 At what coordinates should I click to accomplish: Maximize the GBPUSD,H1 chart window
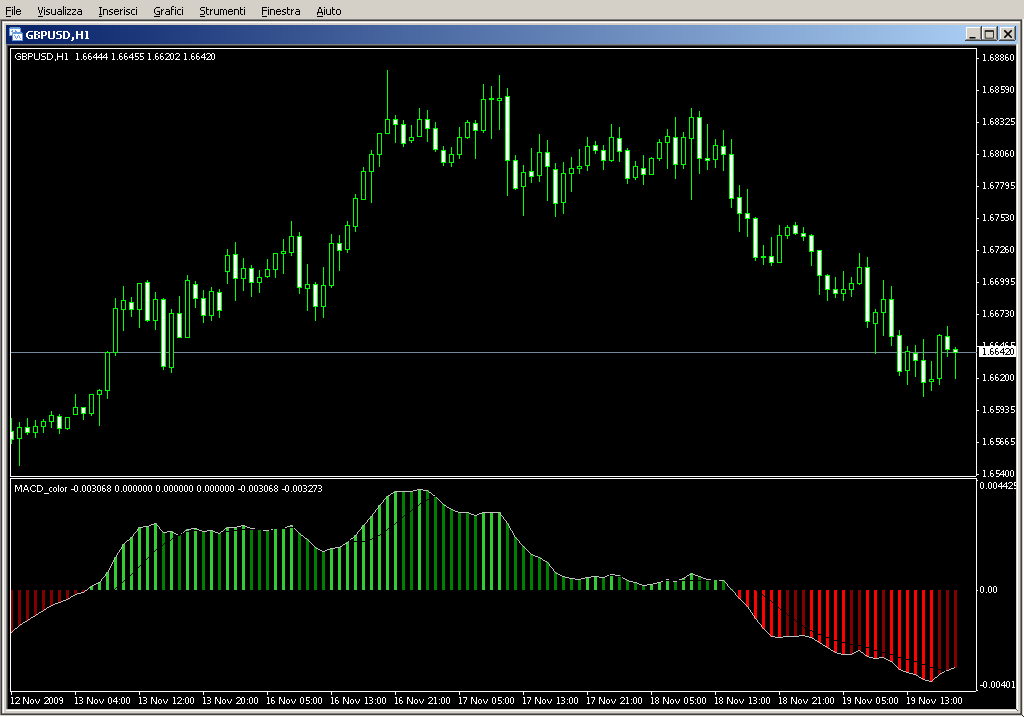click(990, 34)
